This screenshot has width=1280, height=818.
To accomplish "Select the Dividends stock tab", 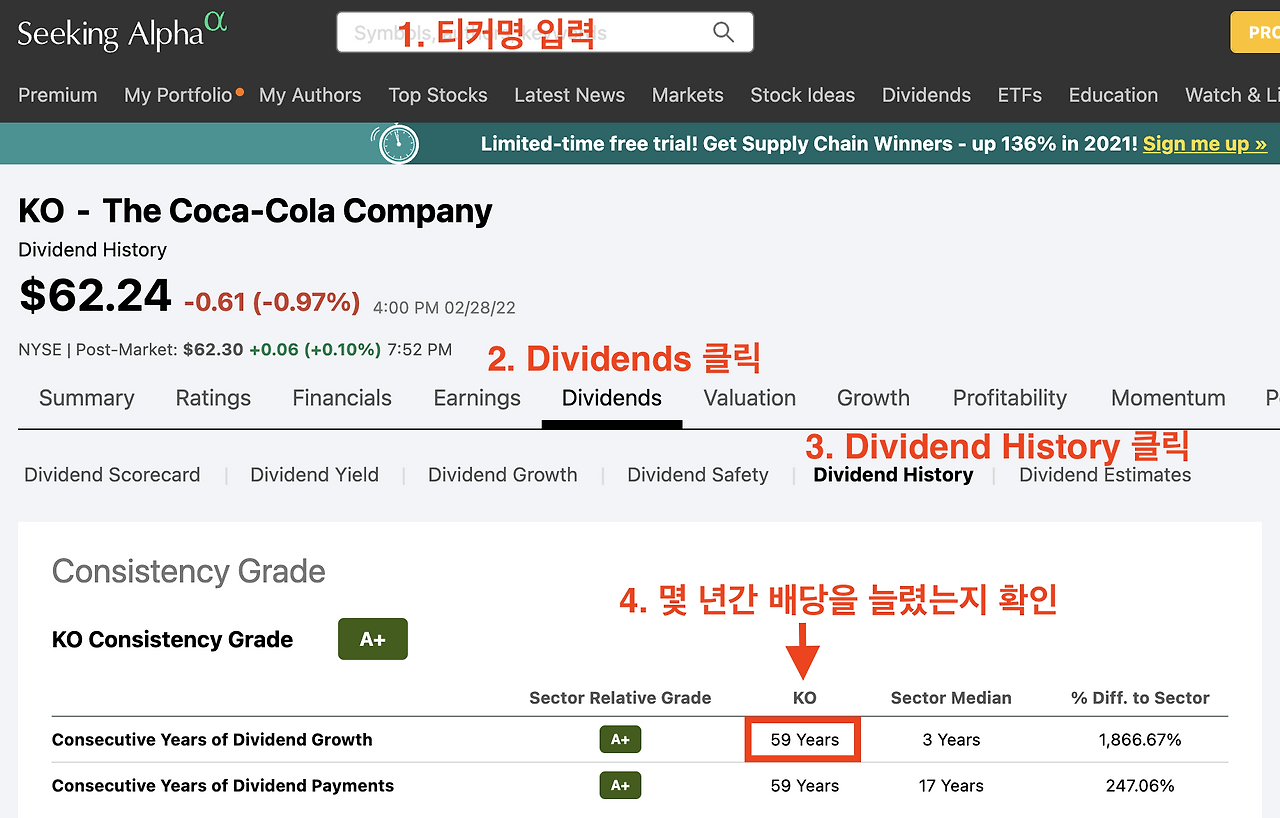I will 612,398.
